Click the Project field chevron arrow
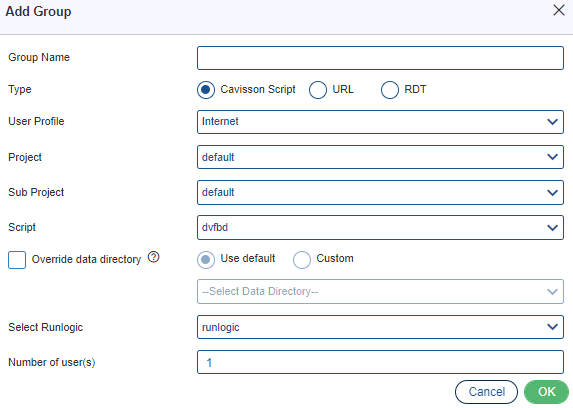573x408 pixels. 552,157
